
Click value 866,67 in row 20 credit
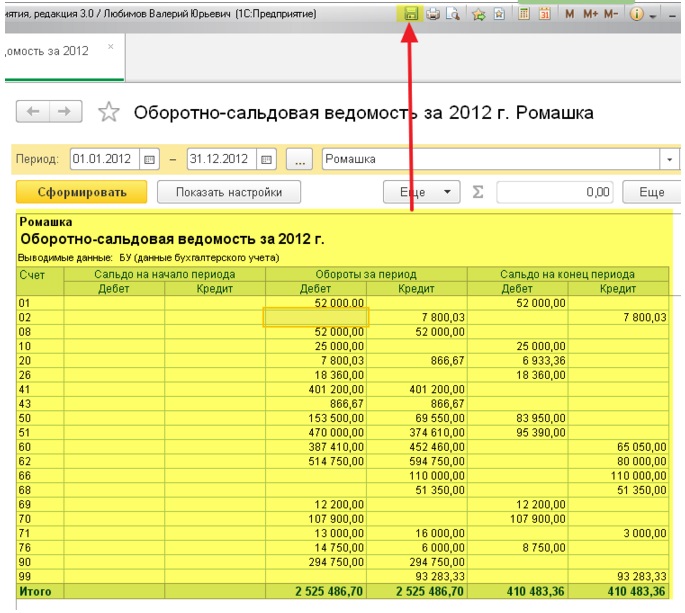447,361
